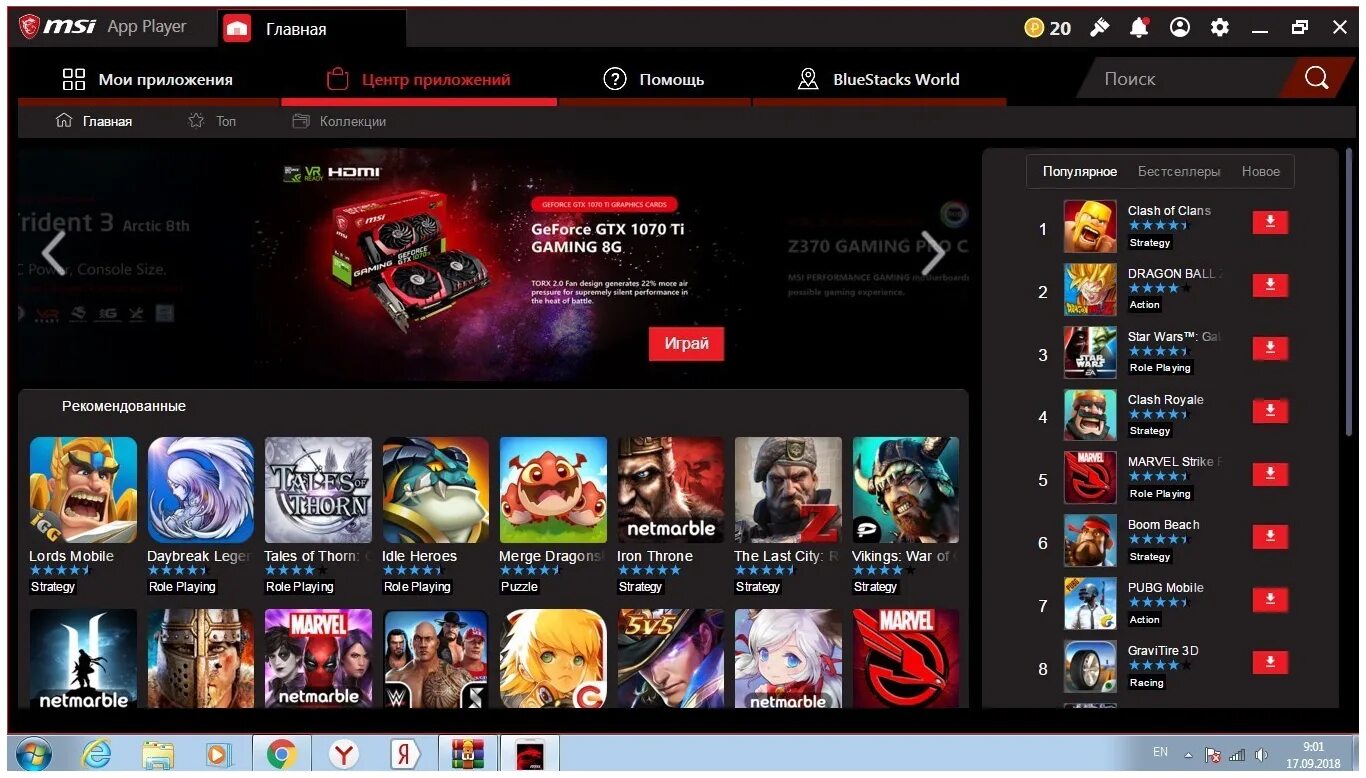Click the Boom Beach title text
This screenshot has width=1366, height=778.
[1164, 525]
